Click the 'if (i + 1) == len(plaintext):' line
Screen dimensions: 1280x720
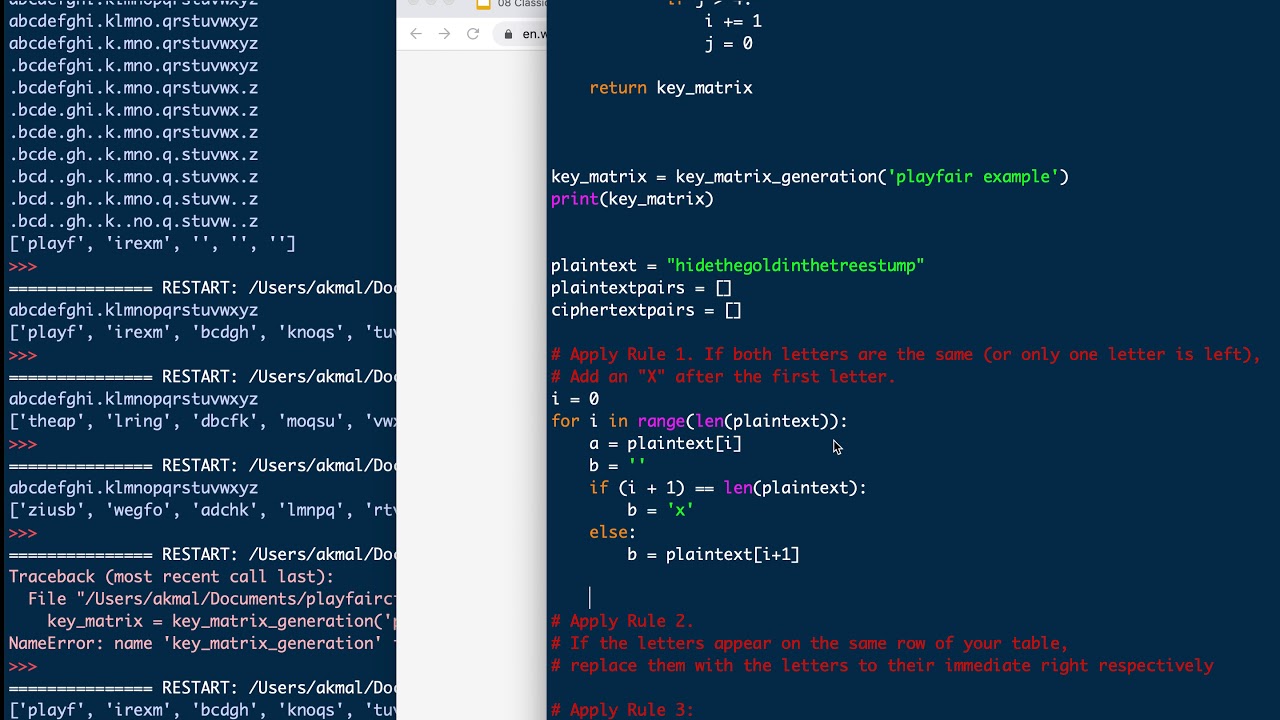pyautogui.click(x=728, y=488)
